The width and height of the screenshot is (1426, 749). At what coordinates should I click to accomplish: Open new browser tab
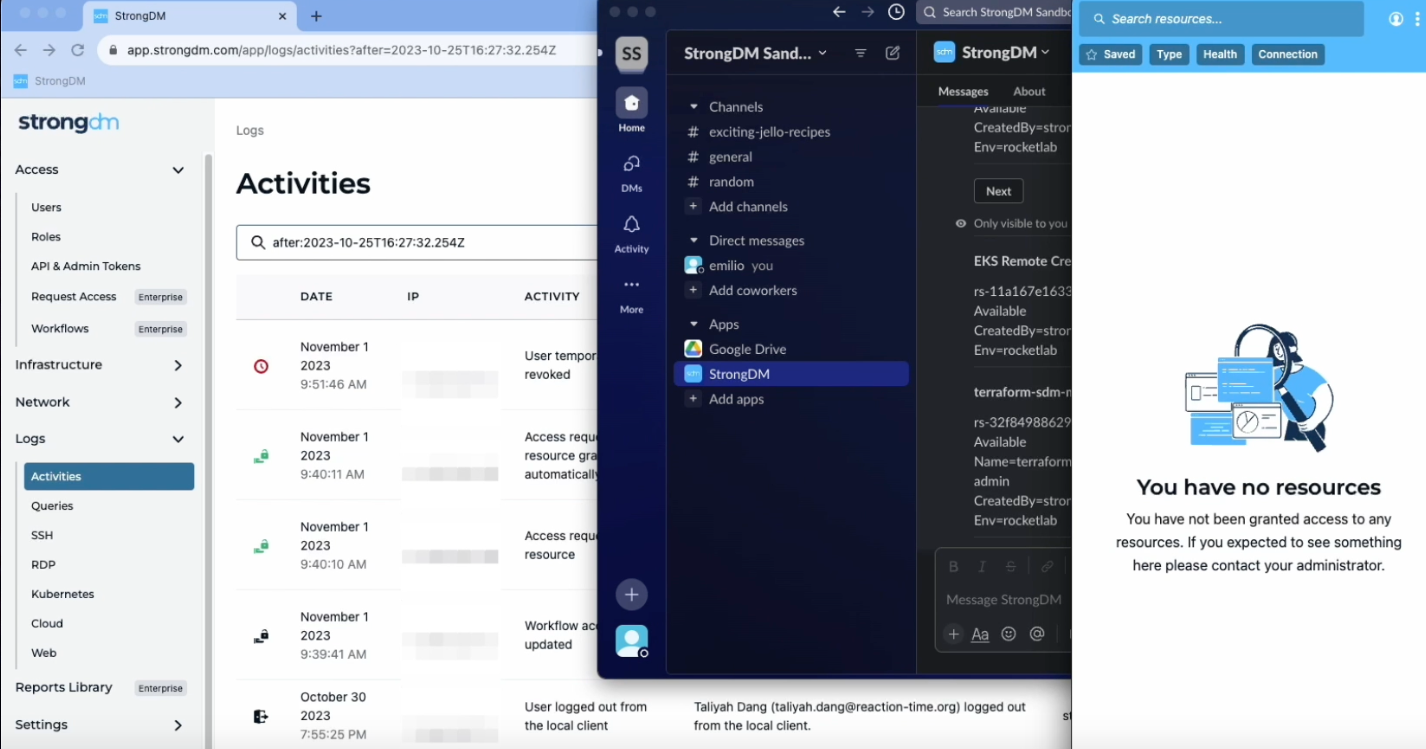tap(316, 16)
